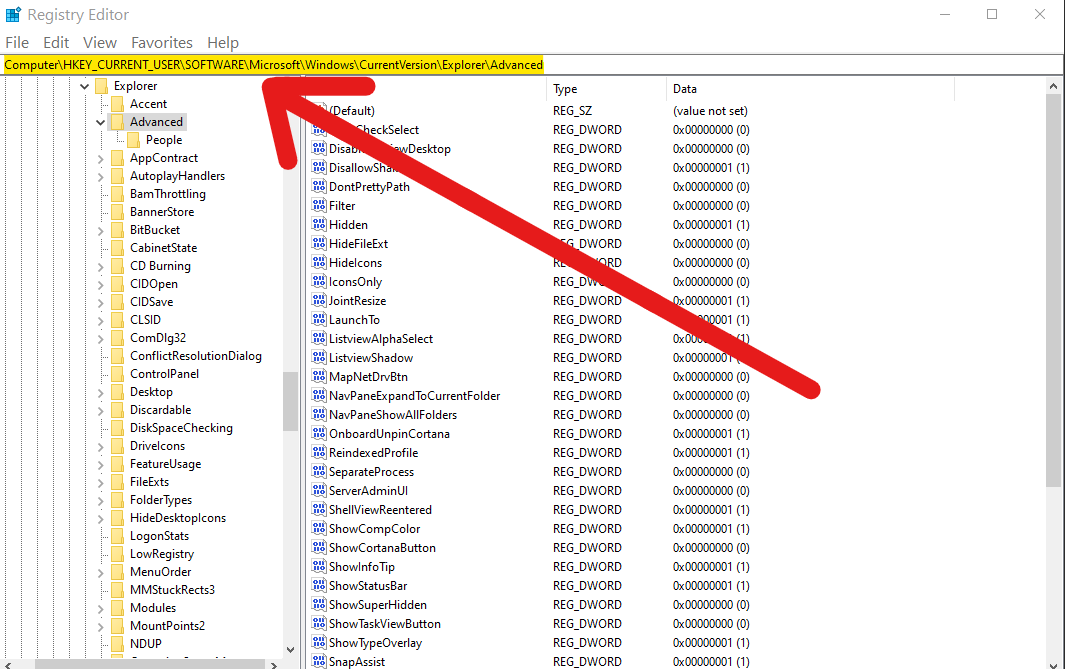Click the Data column header
Screen dimensions: 1065x669
click(x=685, y=89)
